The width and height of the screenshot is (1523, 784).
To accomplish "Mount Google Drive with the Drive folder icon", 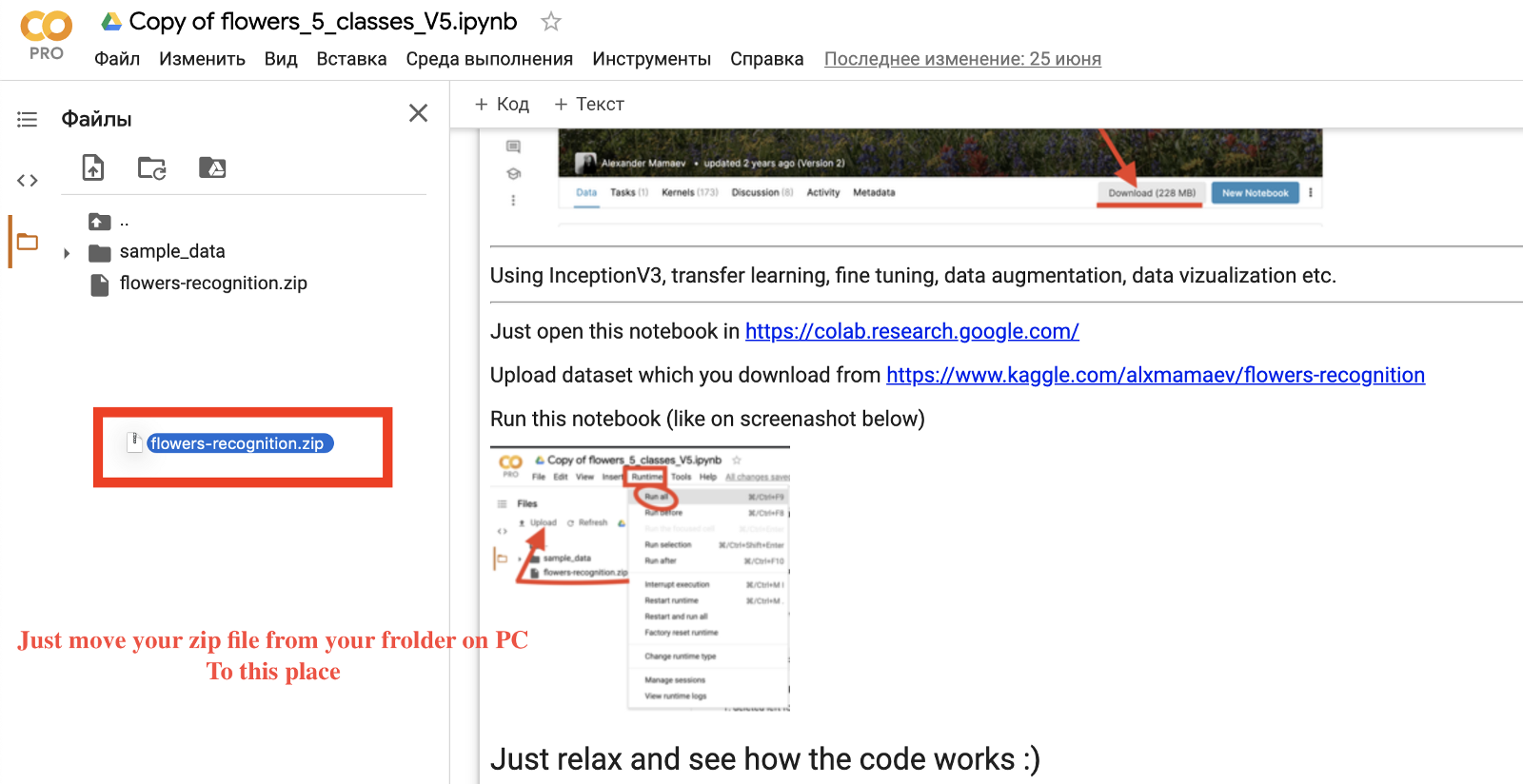I will pos(212,167).
